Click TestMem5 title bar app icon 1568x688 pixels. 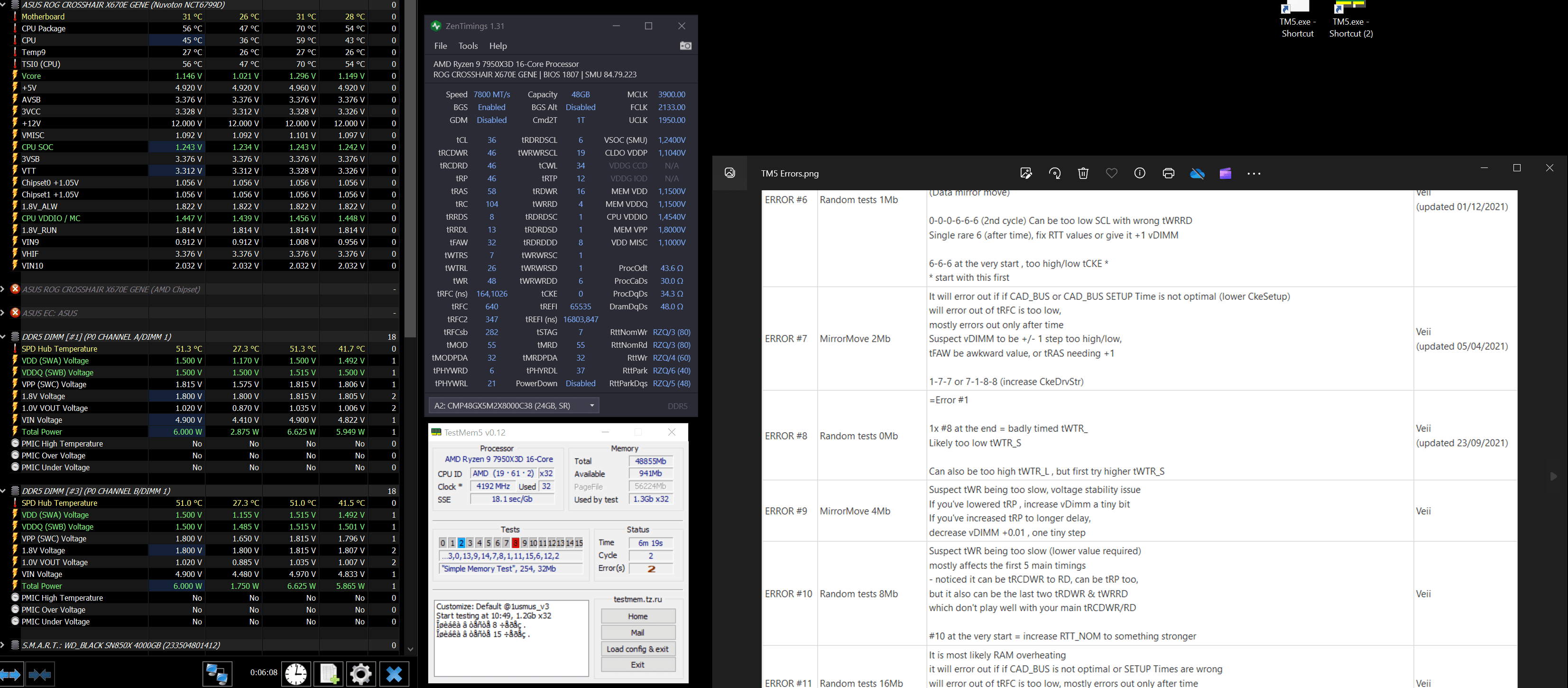coord(436,432)
